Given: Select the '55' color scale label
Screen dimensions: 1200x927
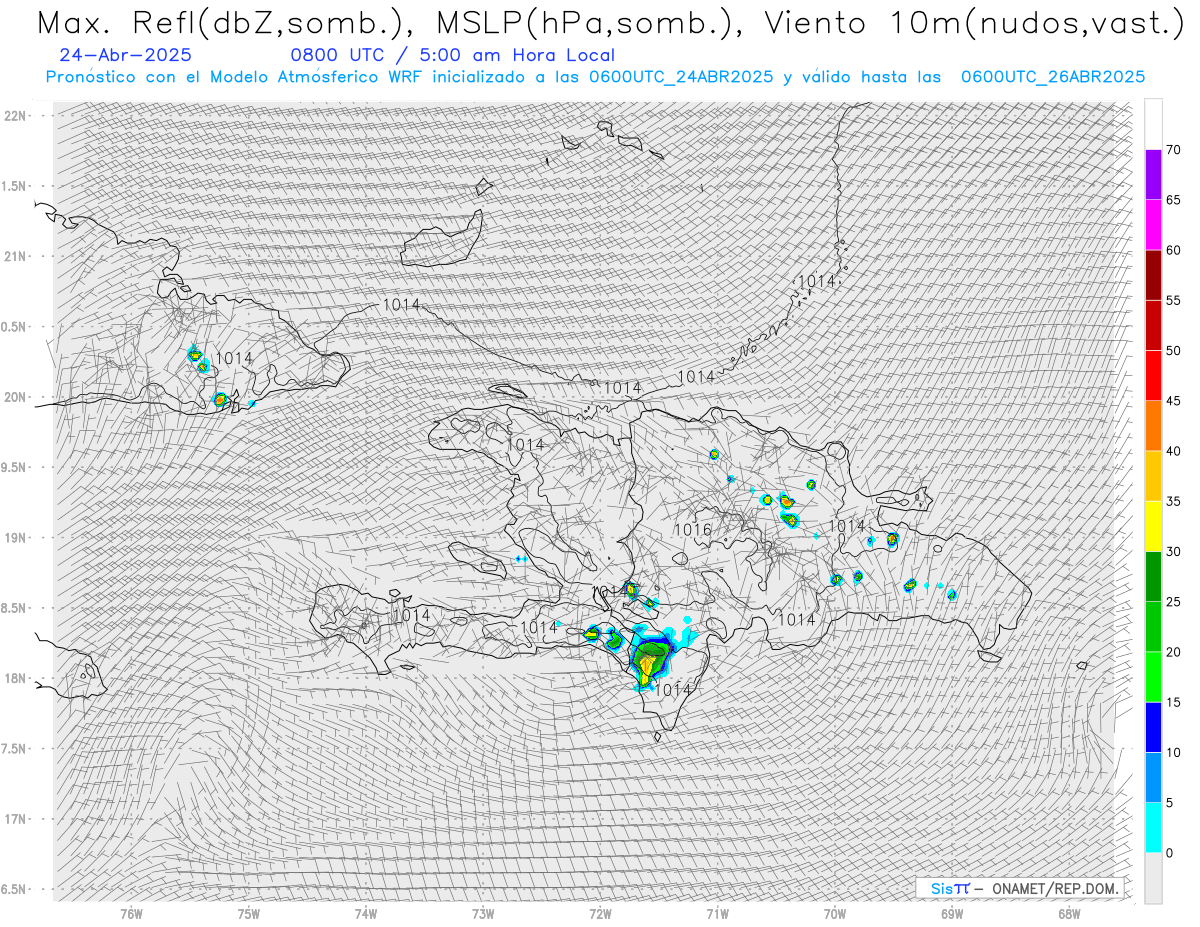Looking at the screenshot, I should tap(1173, 301).
